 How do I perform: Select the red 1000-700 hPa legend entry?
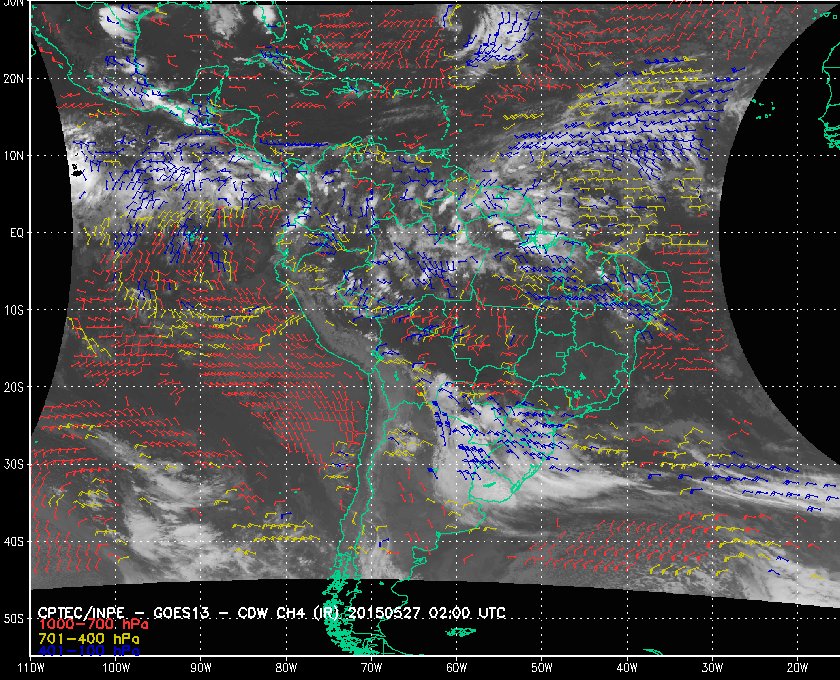pos(93,625)
